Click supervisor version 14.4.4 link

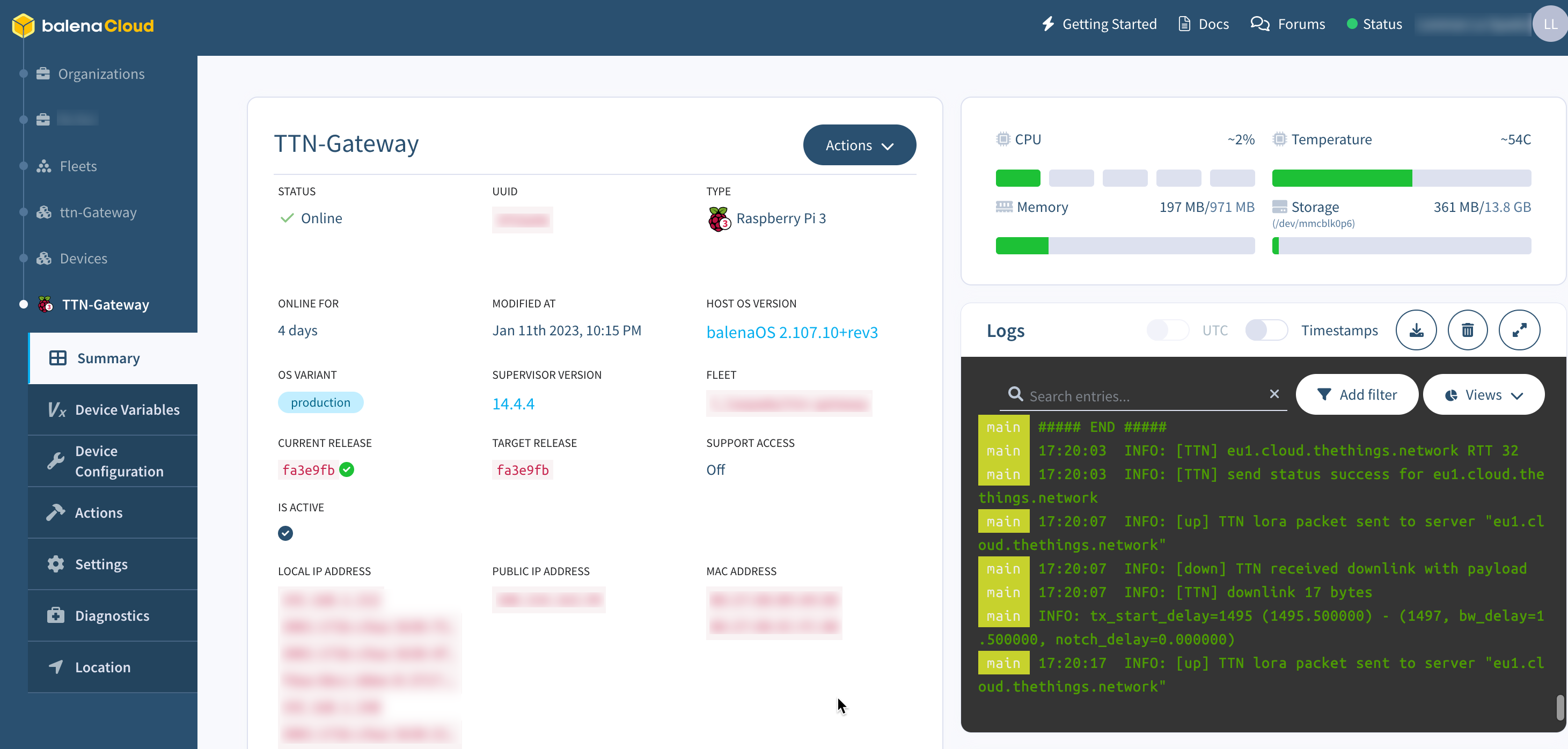pos(513,404)
